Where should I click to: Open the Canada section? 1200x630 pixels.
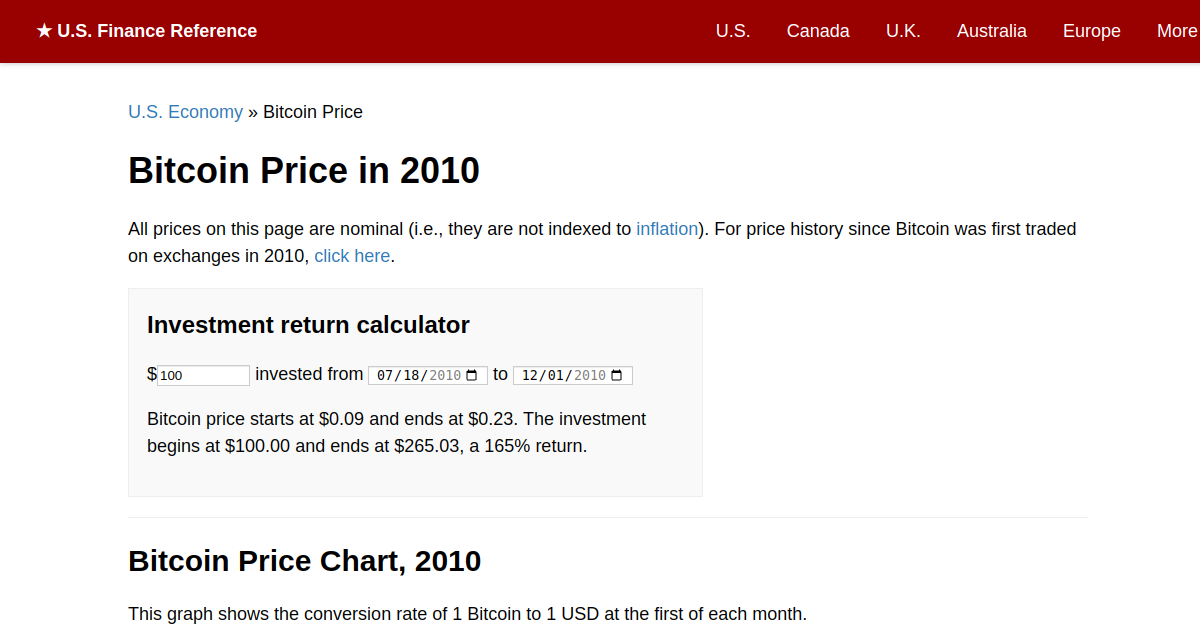(x=818, y=31)
